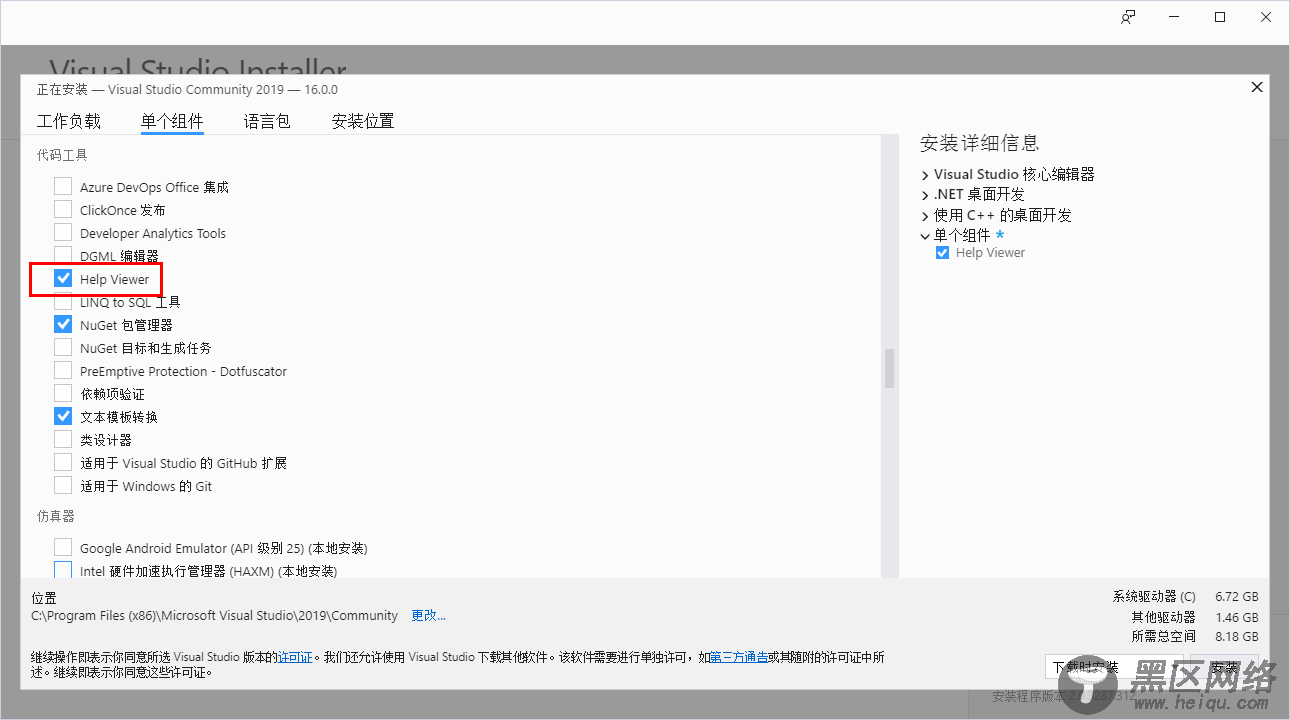Close the installer dialog with X
The width and height of the screenshot is (1290, 720).
(x=1257, y=88)
